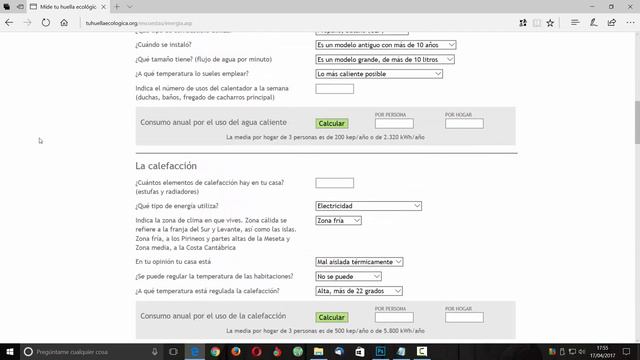
Task: Click the network icon in system tray
Action: (x=572, y=352)
